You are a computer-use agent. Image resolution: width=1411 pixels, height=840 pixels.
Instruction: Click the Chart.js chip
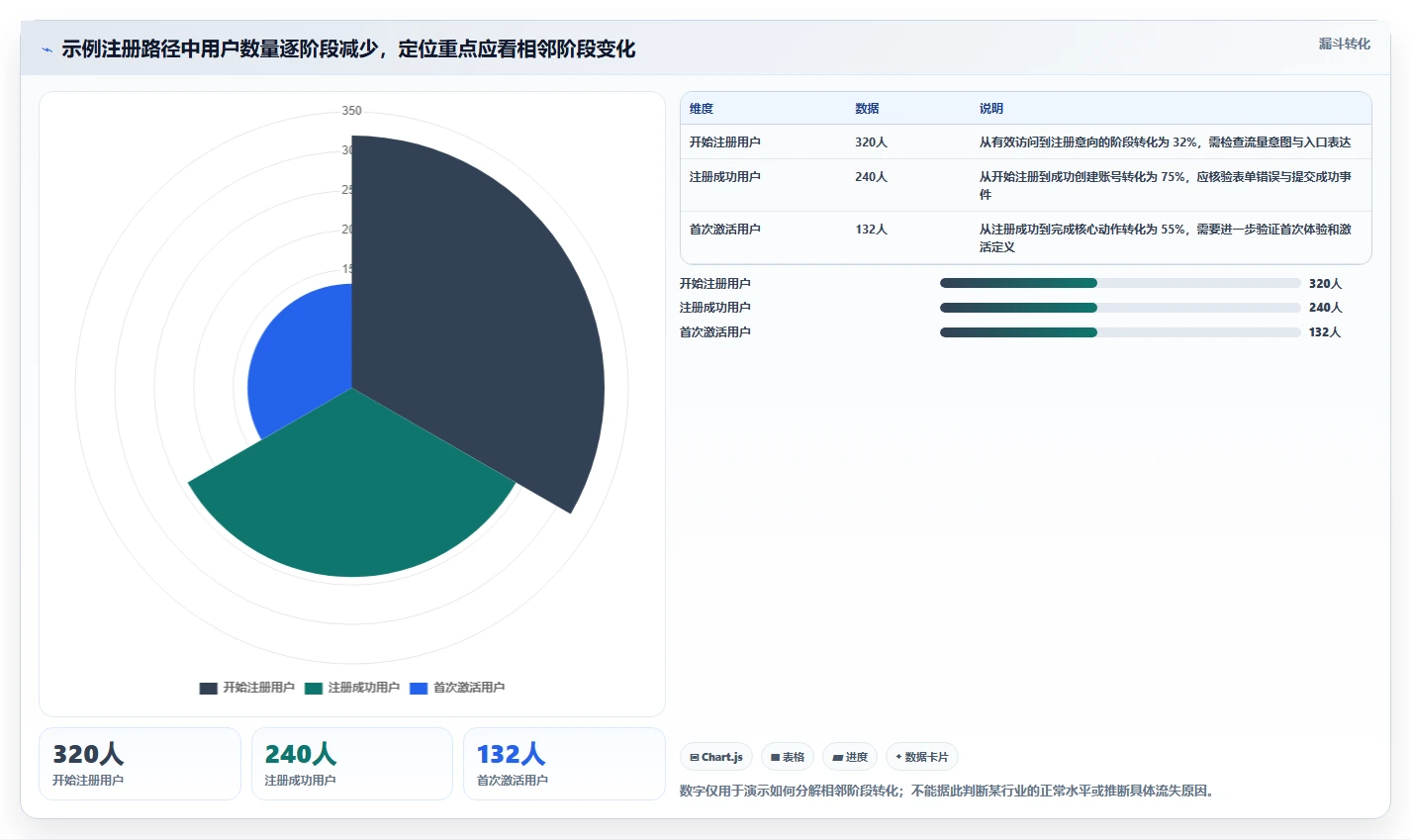[x=716, y=757]
